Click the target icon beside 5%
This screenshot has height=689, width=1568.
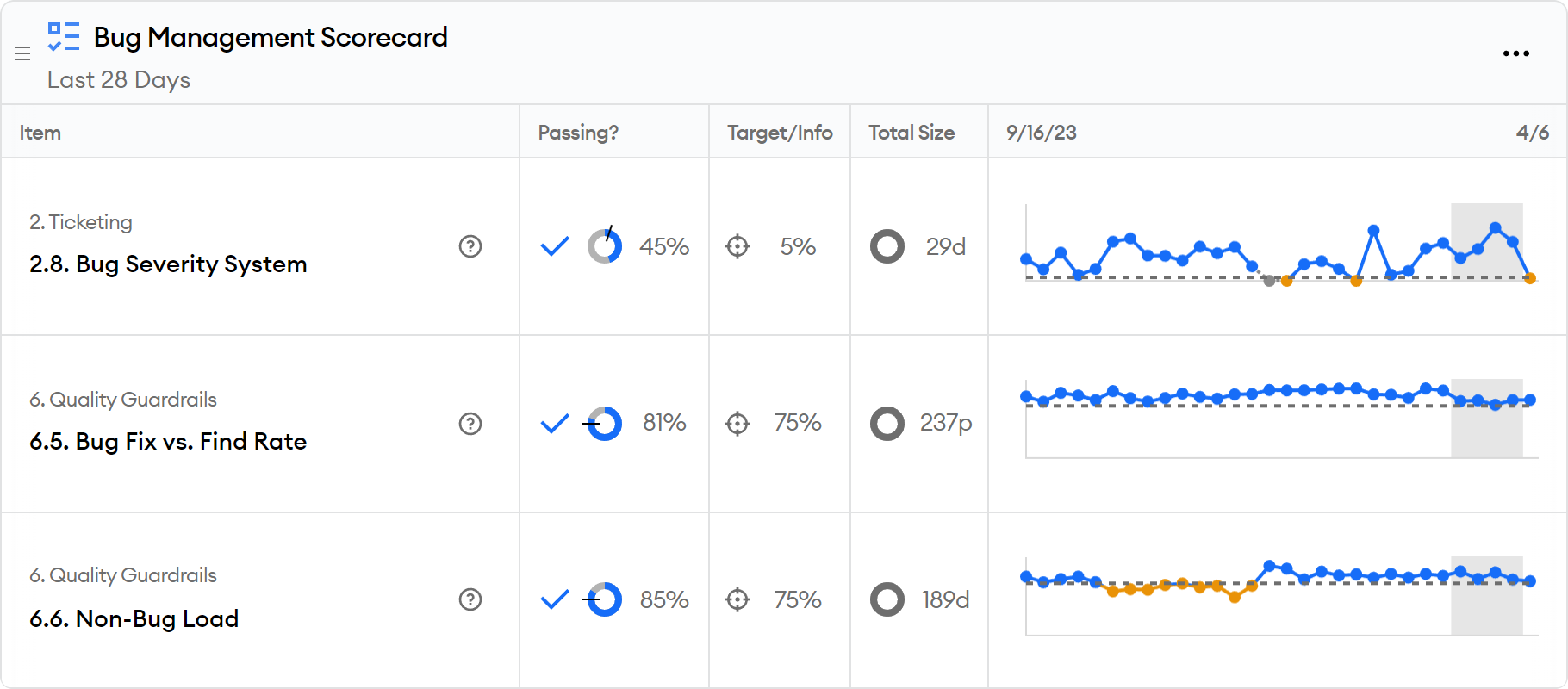tap(737, 247)
